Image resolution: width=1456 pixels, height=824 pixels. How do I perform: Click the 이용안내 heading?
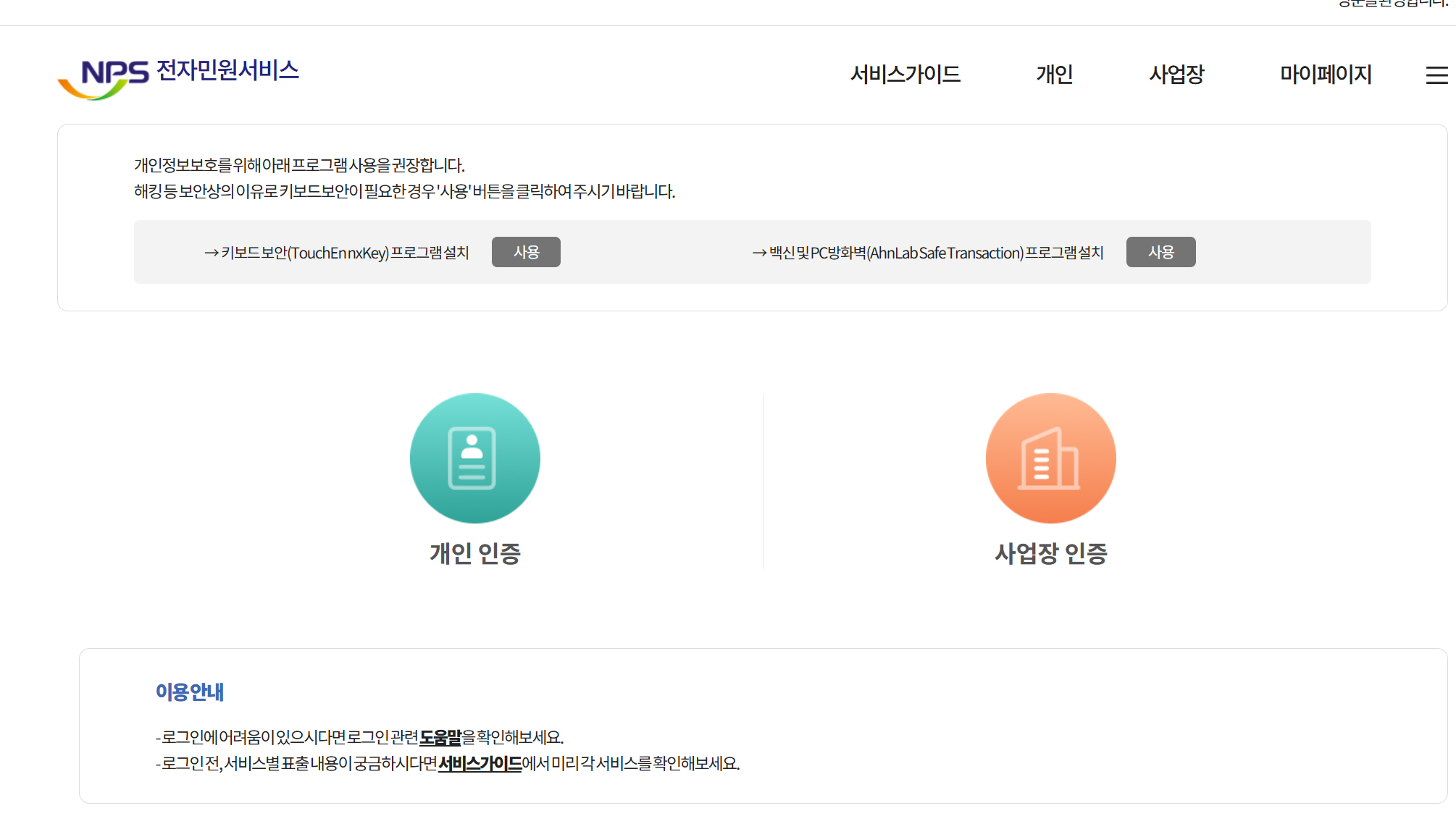pyautogui.click(x=190, y=692)
